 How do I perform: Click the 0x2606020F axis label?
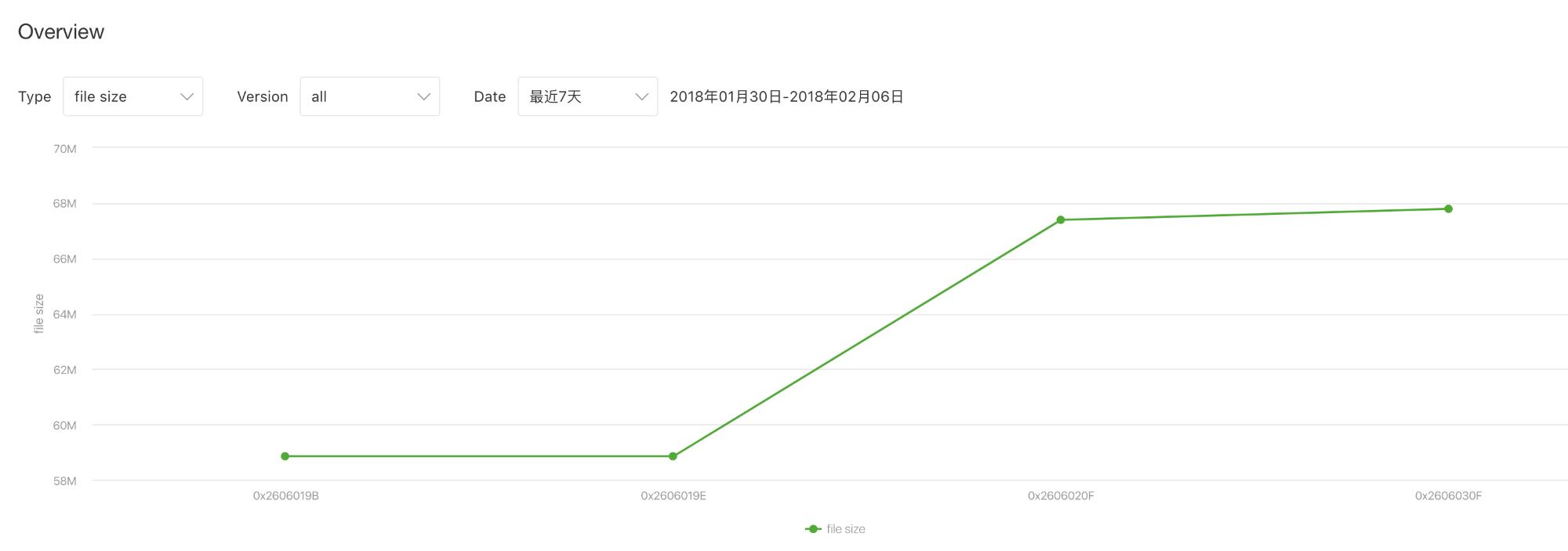pyautogui.click(x=1061, y=496)
